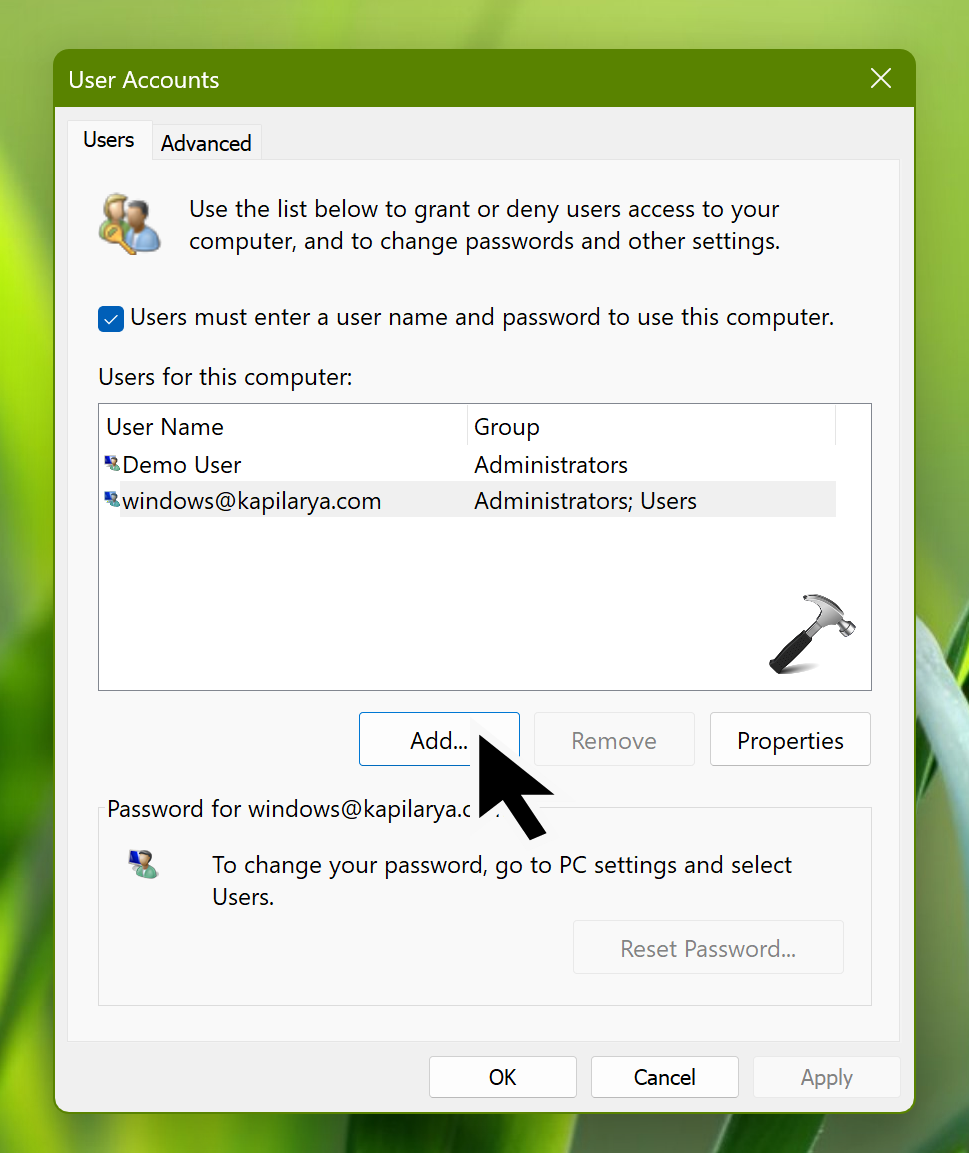Confirm with the OK button
Screen dimensions: 969x1153
pyautogui.click(x=503, y=1077)
